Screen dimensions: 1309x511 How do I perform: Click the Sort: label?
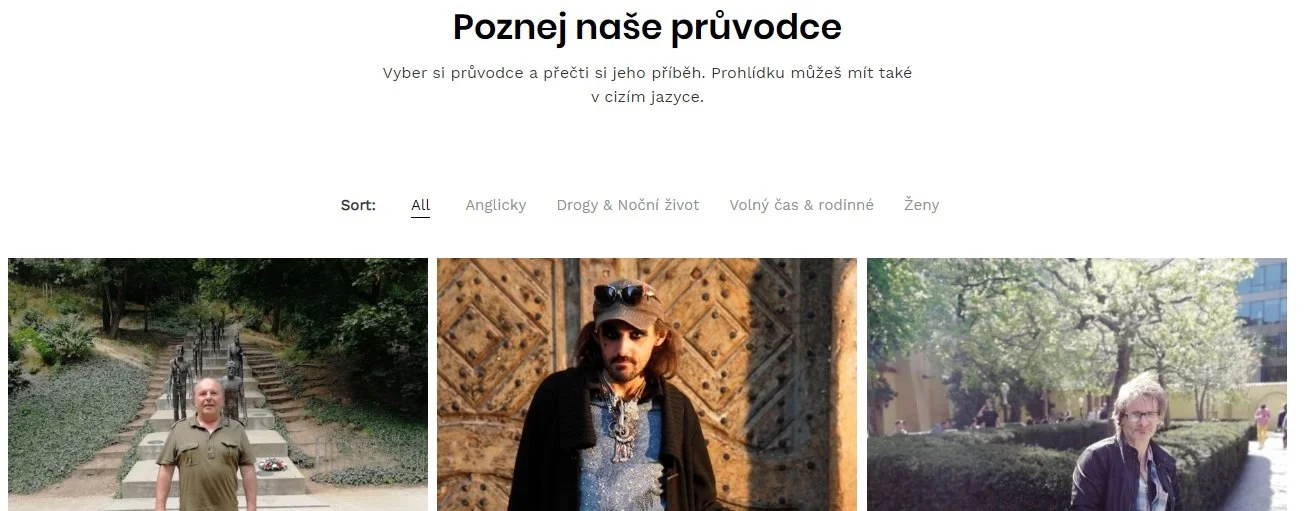358,205
